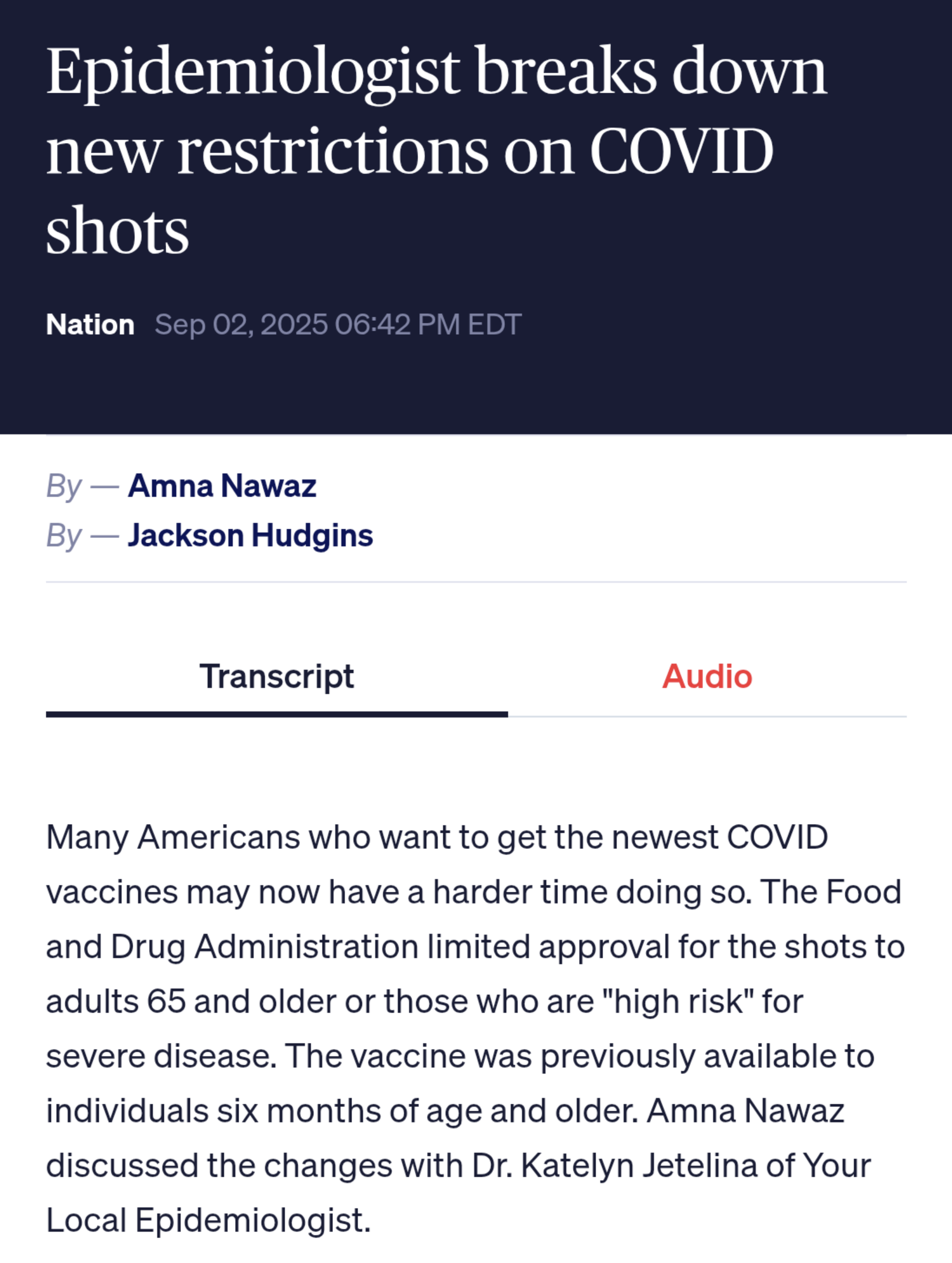Open author Amna Nawaz's profile
This screenshot has height=1263, width=952.
(x=222, y=485)
